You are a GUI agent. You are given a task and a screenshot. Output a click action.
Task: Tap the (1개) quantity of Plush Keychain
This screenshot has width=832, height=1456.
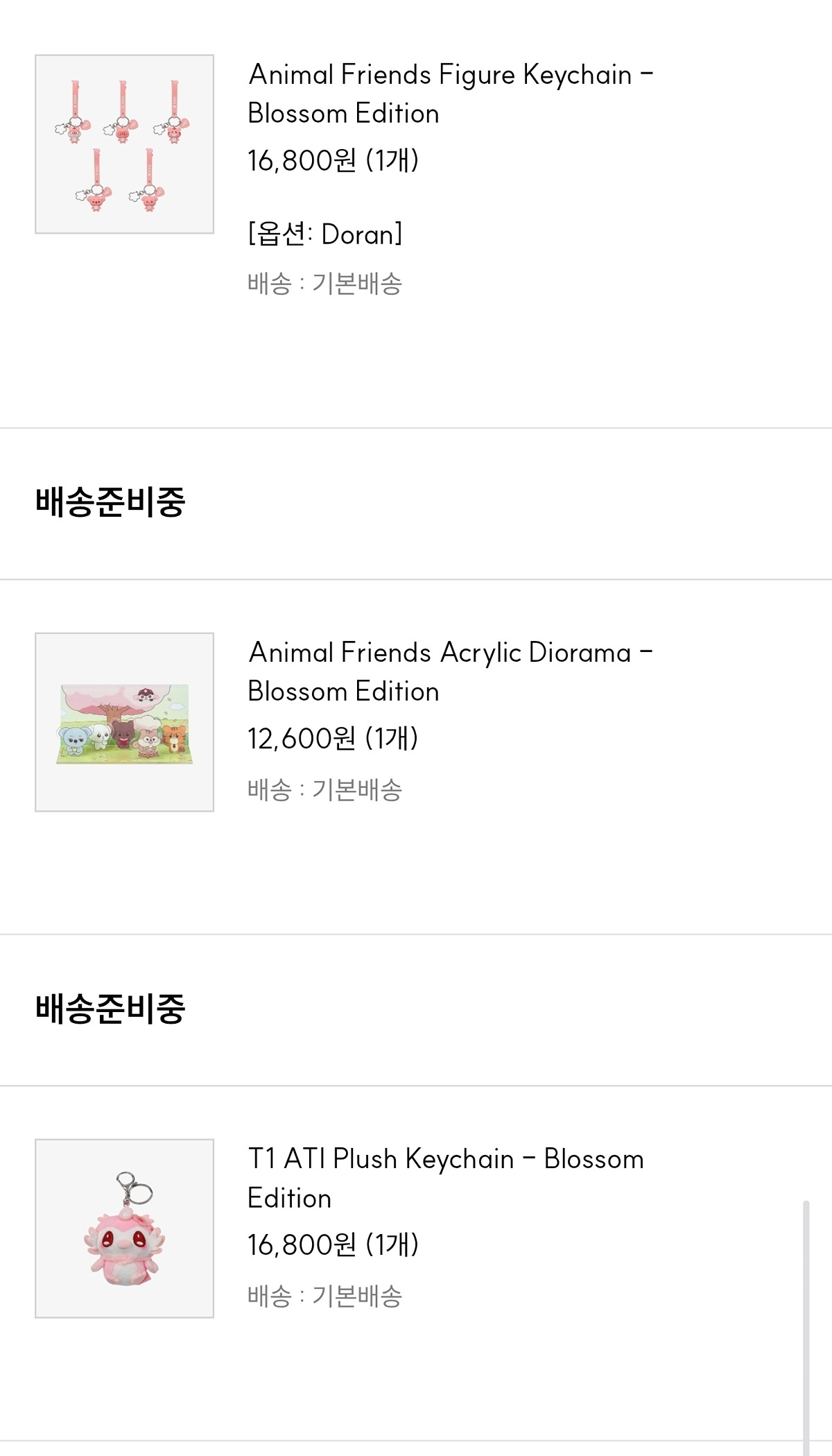392,1245
